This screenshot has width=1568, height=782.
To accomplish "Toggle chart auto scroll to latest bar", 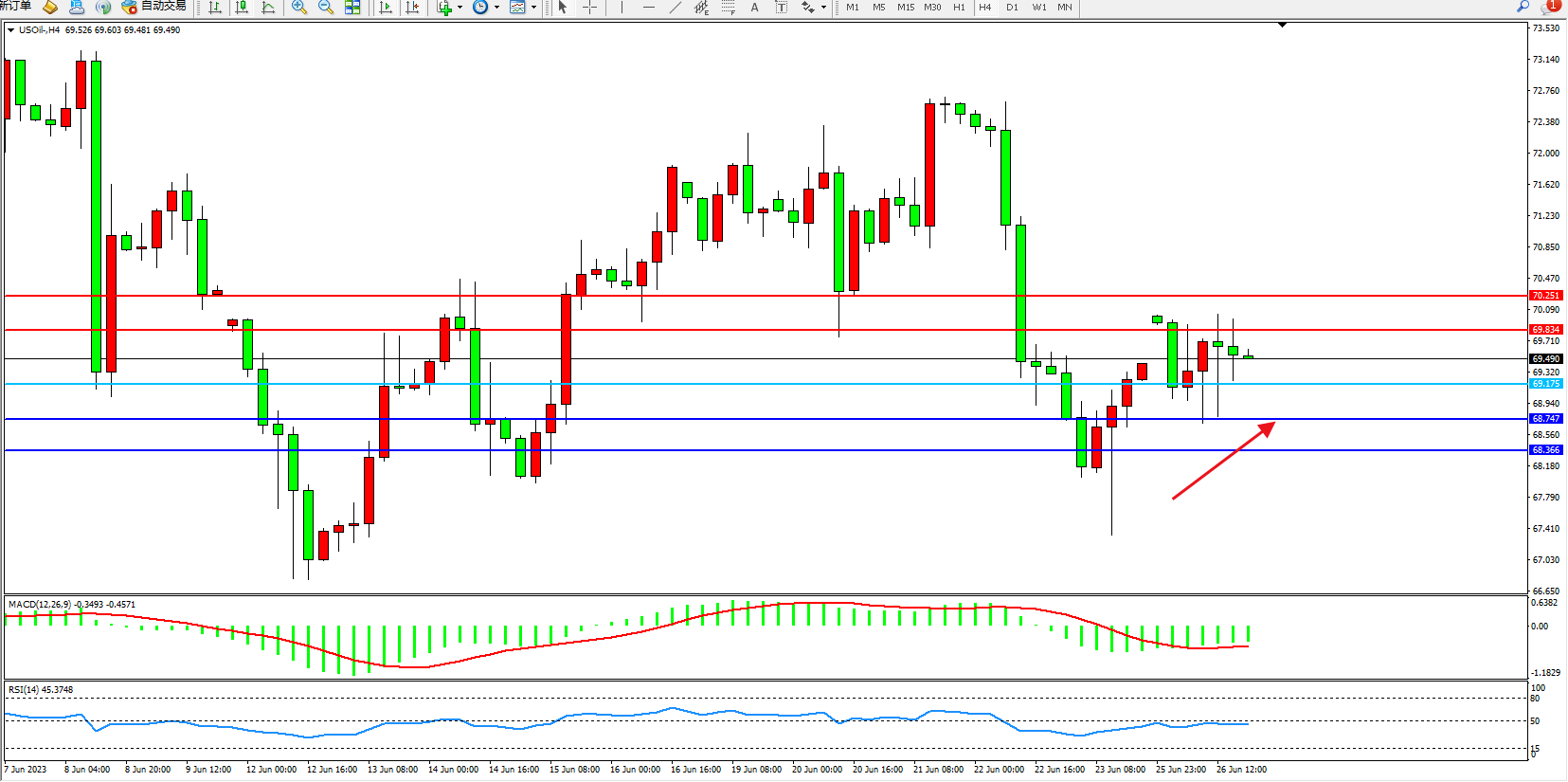I will 386,8.
